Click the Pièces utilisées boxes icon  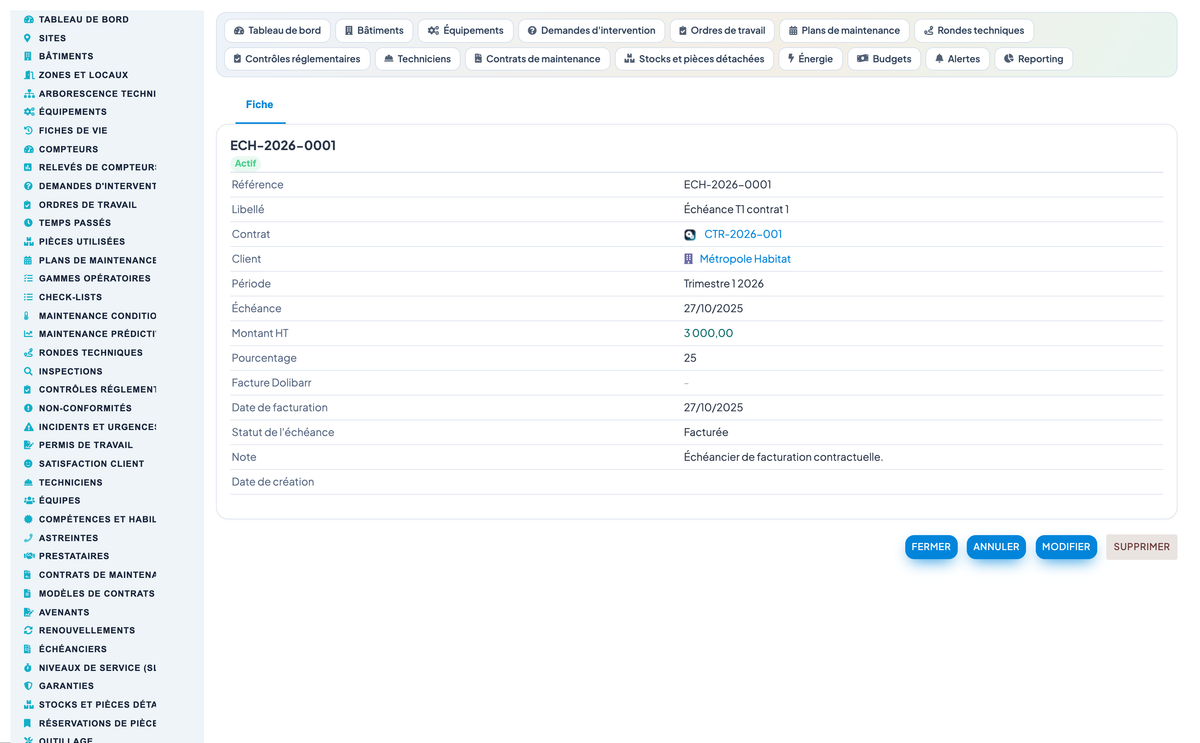pos(28,242)
